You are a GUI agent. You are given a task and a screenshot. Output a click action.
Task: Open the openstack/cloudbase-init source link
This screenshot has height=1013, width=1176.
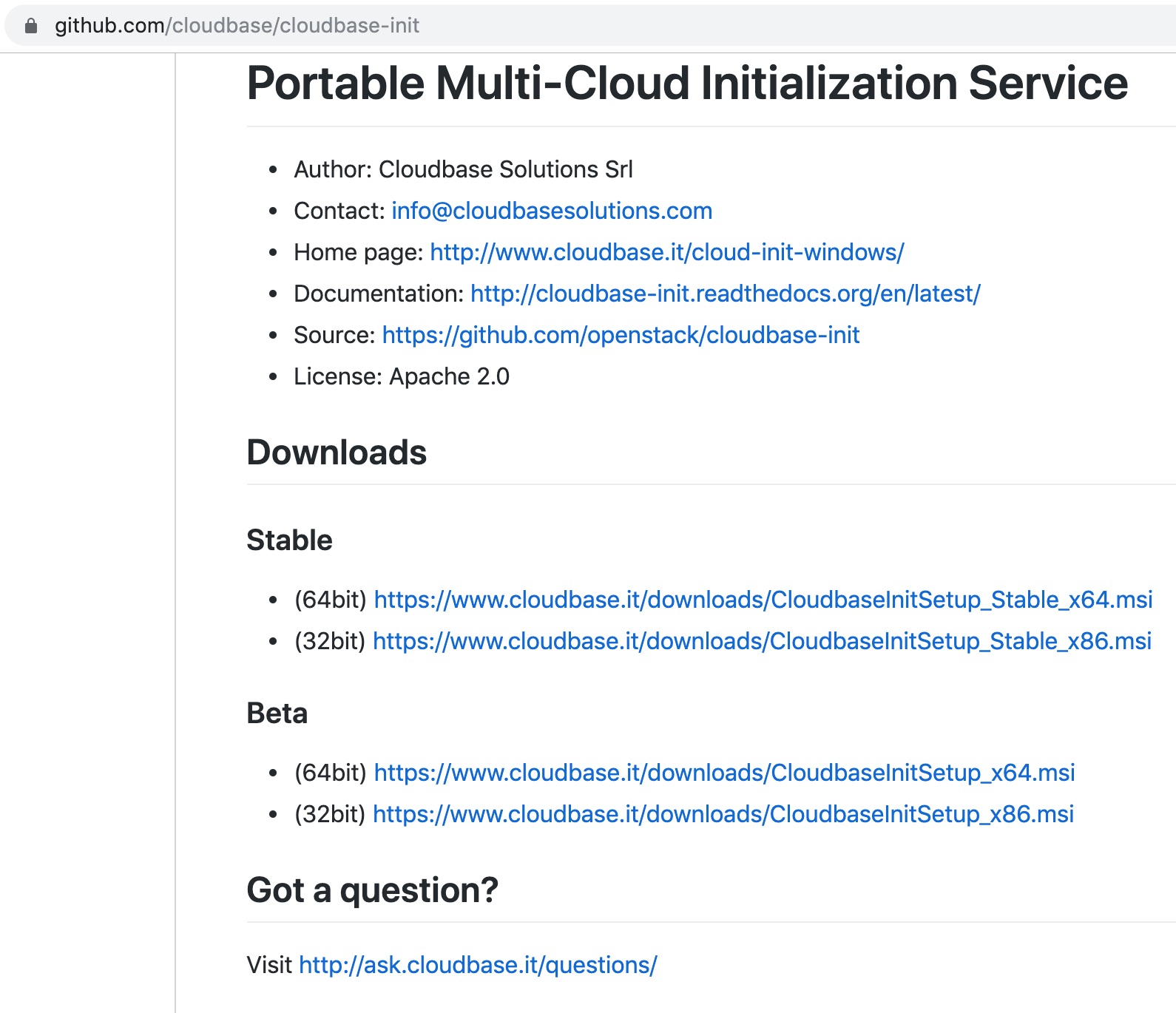(621, 335)
